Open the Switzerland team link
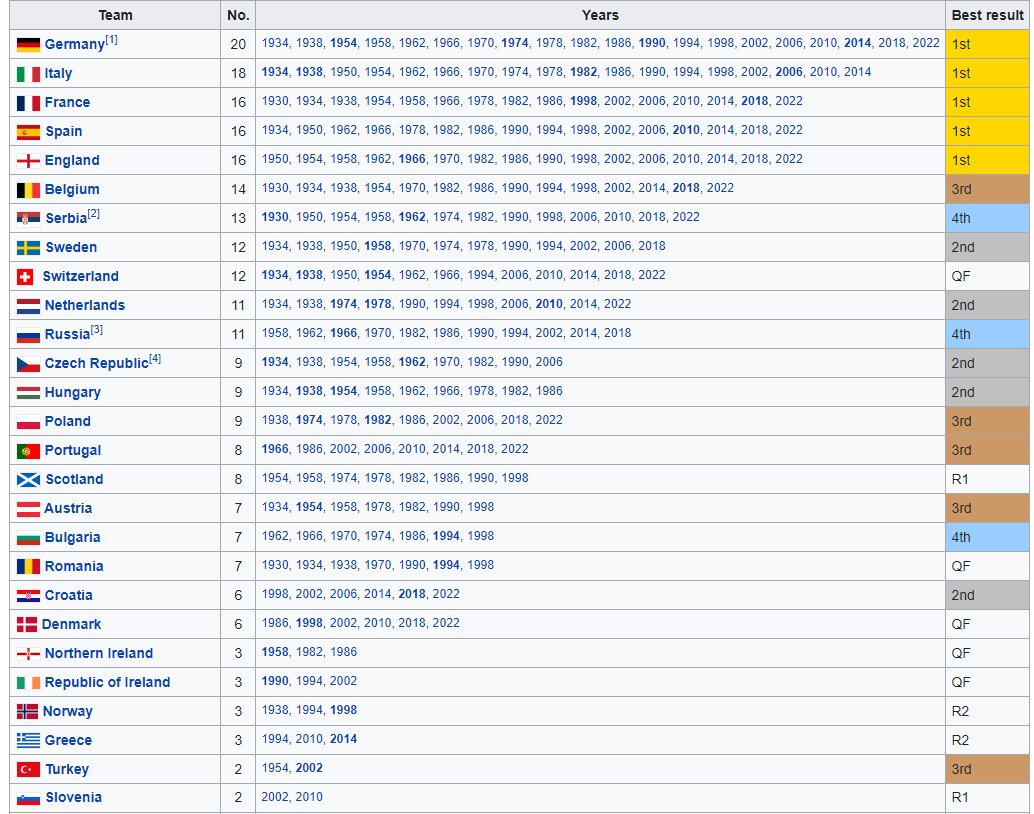 tap(80, 276)
